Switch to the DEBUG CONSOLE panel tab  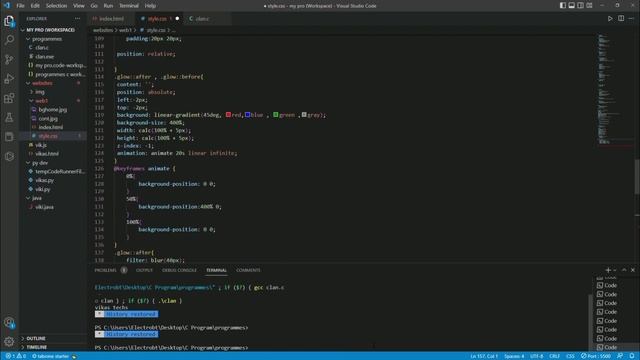(179, 270)
